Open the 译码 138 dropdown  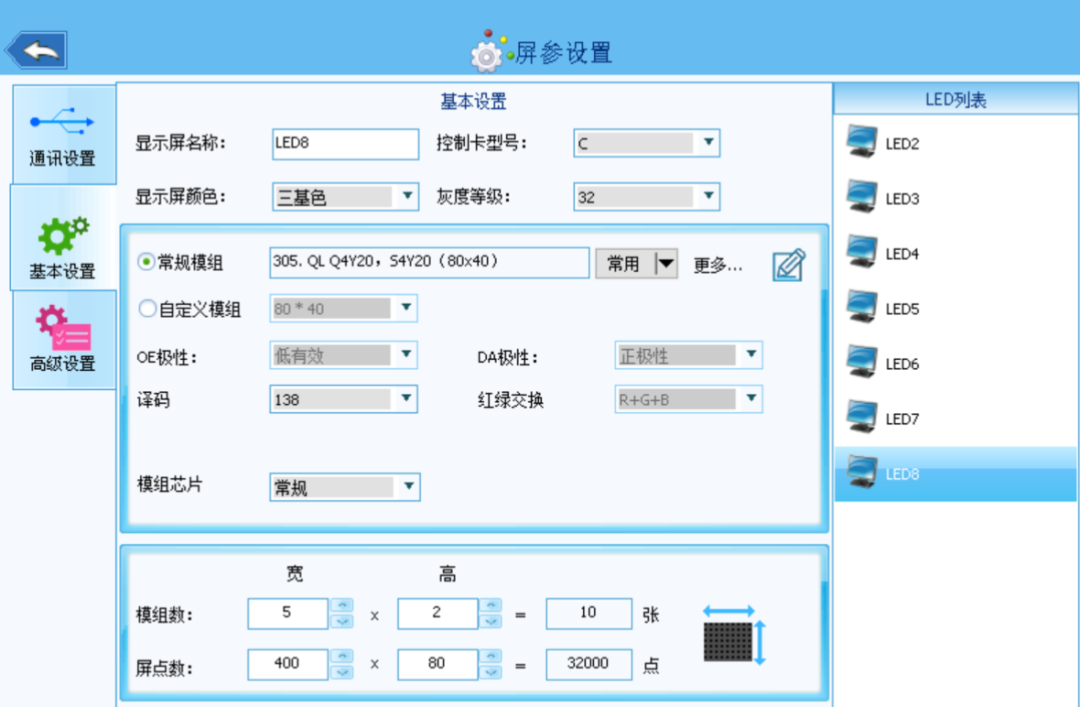click(406, 399)
